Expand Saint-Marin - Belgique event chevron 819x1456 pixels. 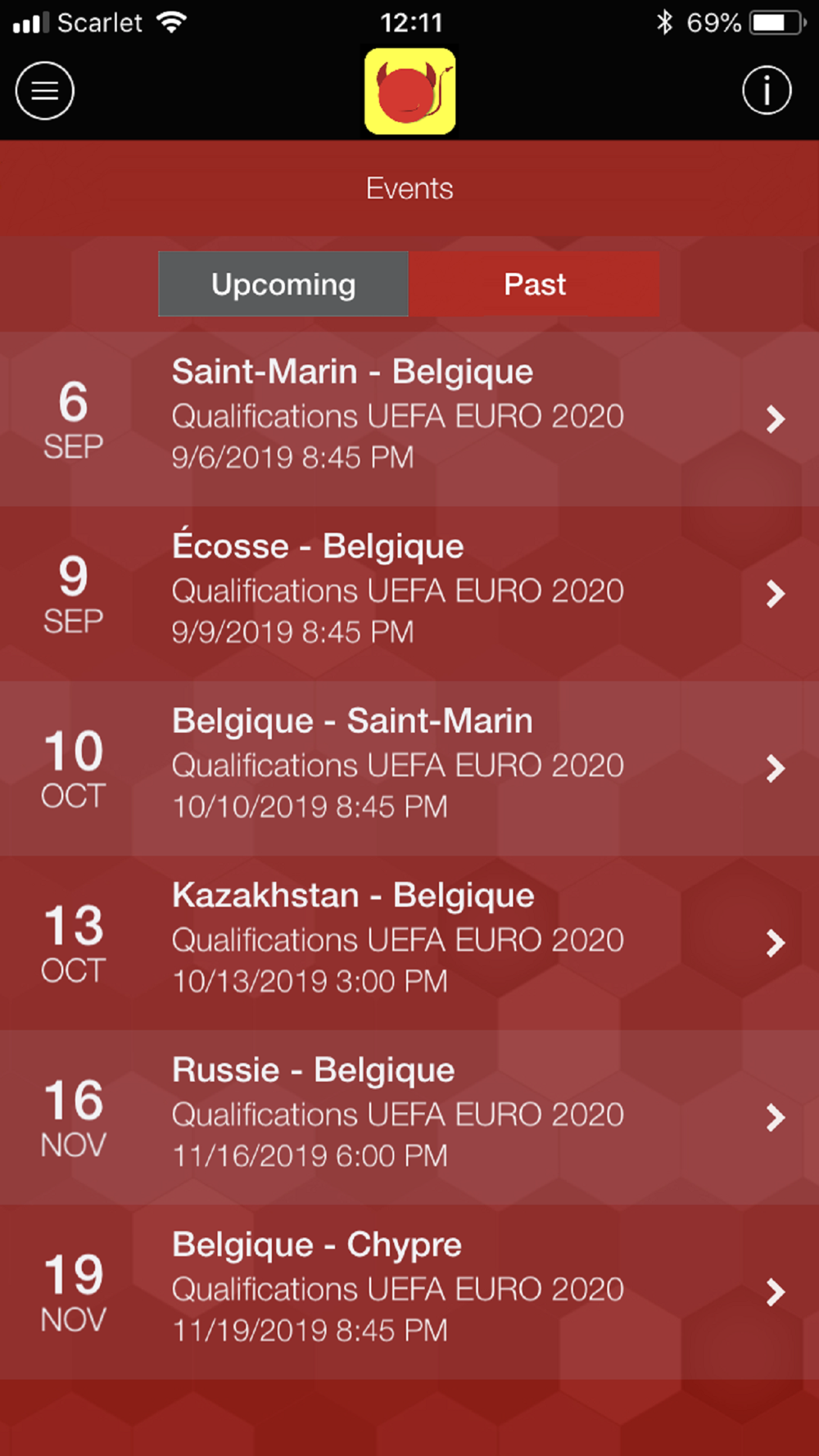coord(775,419)
